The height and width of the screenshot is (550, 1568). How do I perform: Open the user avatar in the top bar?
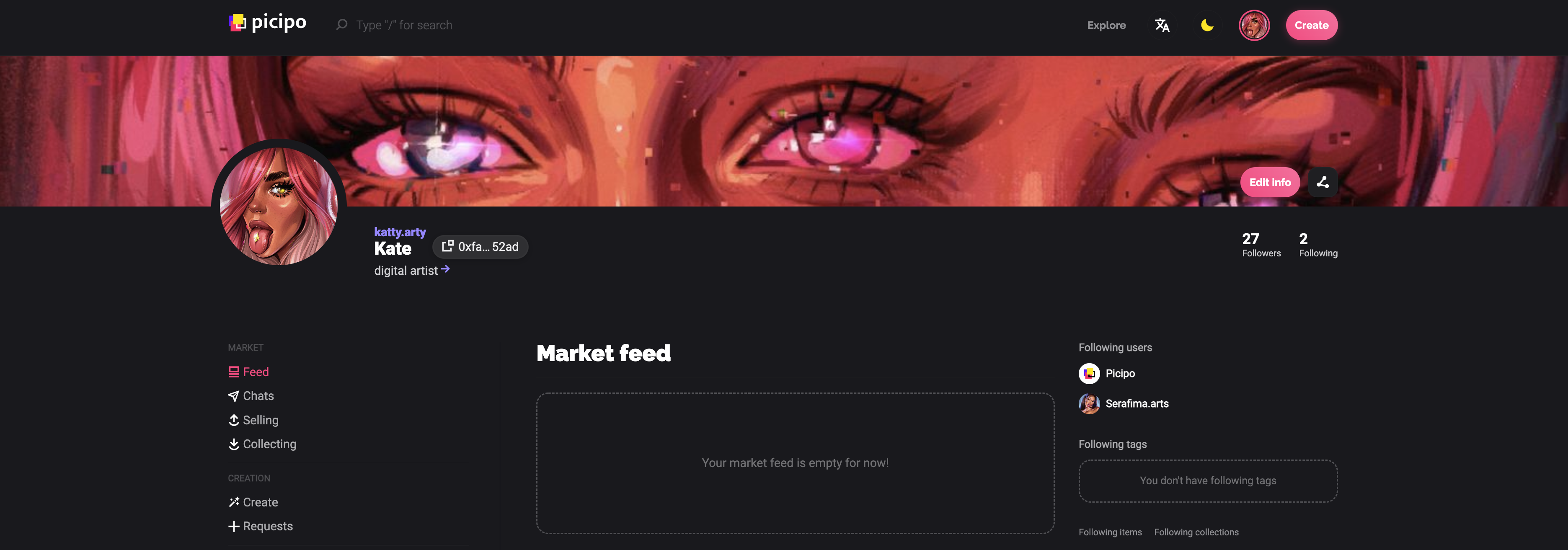(1254, 25)
